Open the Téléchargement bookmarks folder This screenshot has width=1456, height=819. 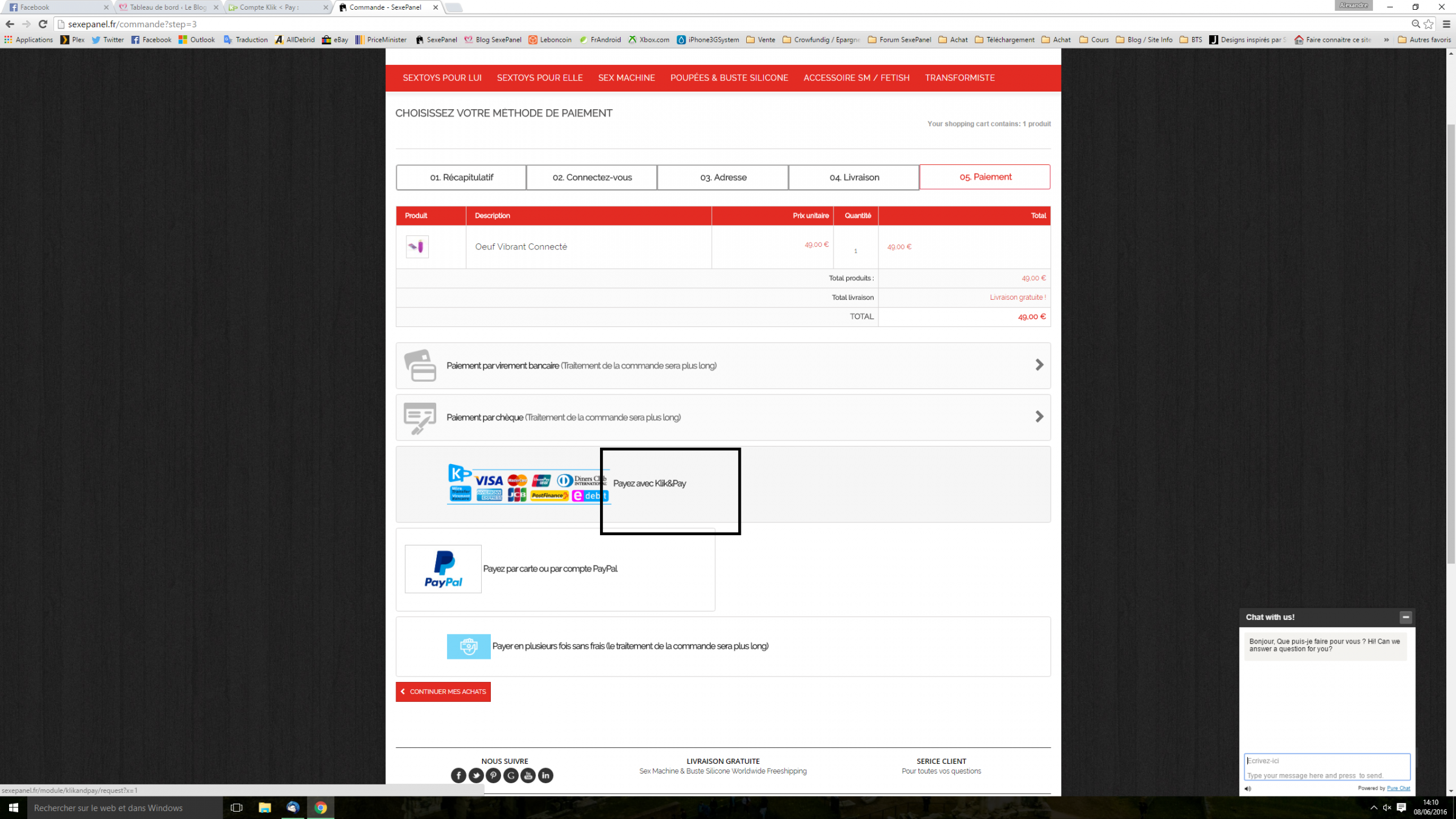(x=1005, y=40)
